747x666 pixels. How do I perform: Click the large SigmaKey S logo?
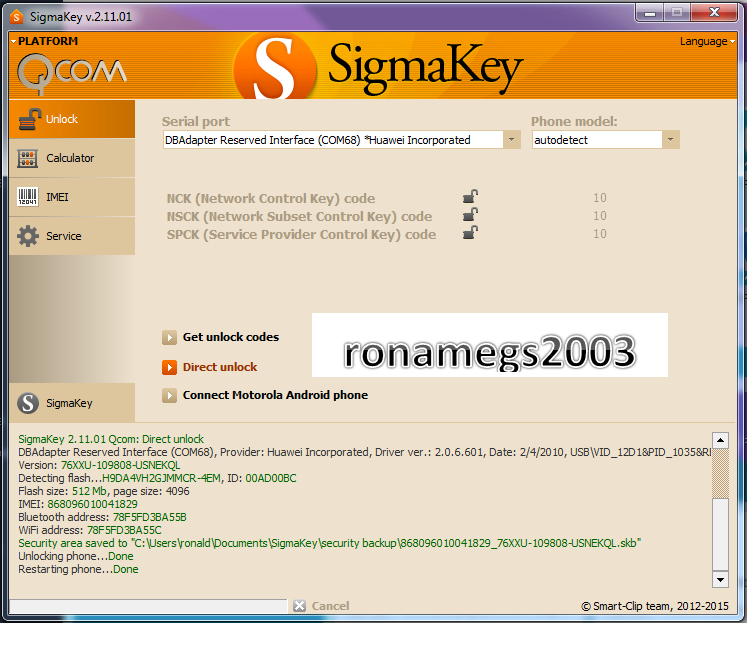(x=275, y=68)
